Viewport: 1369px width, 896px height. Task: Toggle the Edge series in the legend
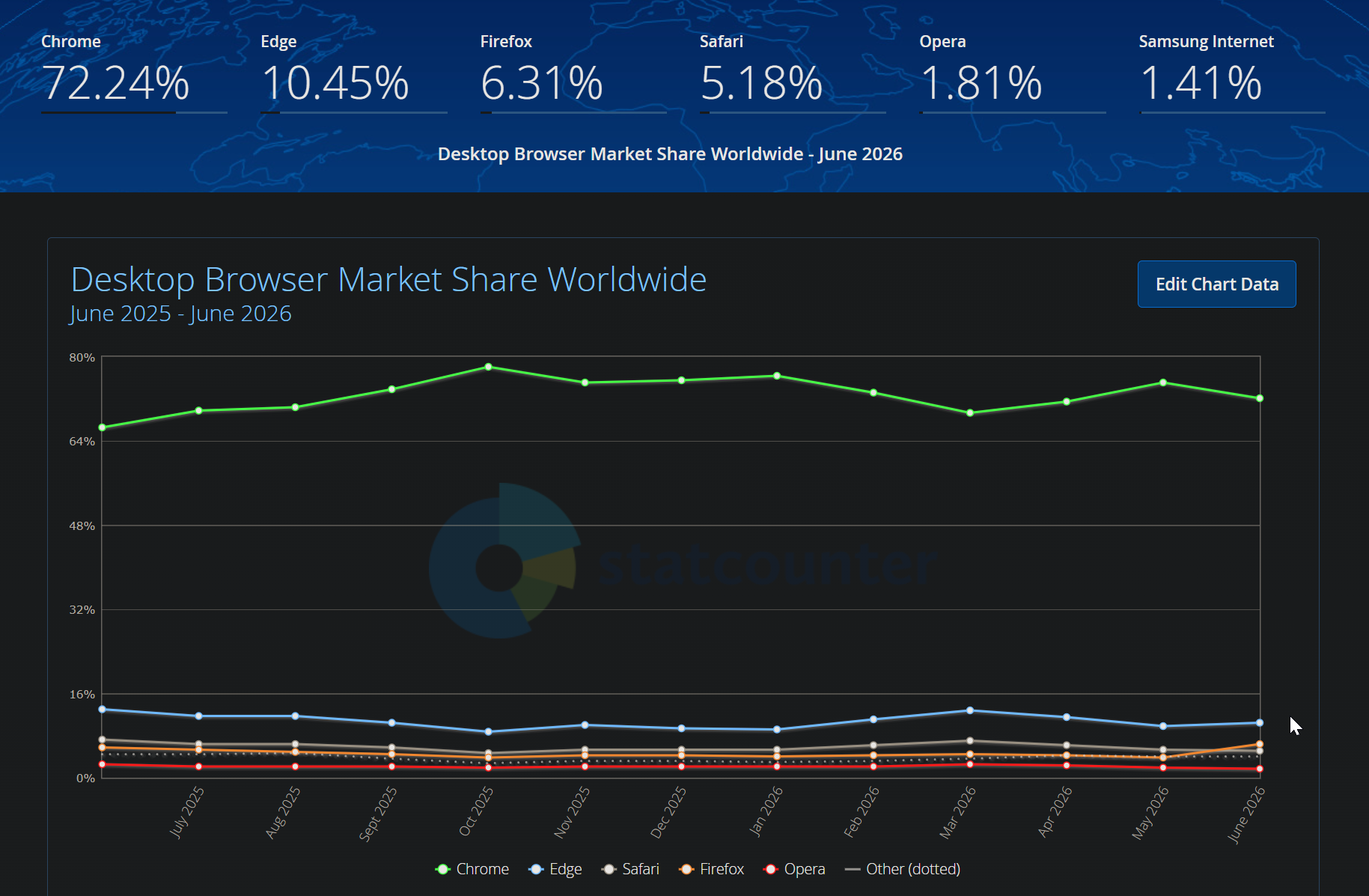click(x=555, y=869)
